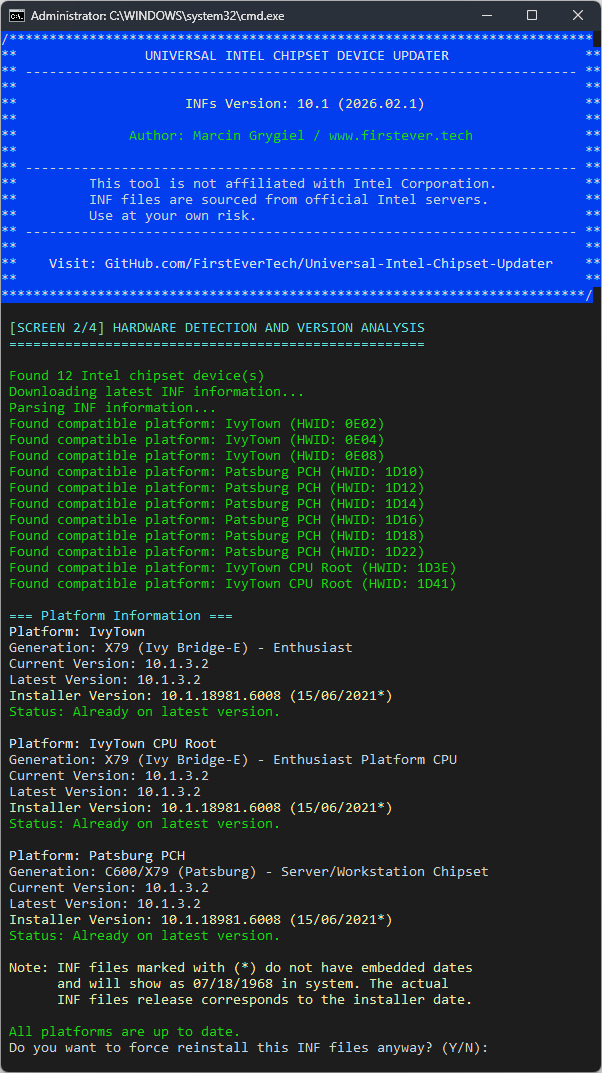Click the Found 12 Intel chipset device(s) line
The width and height of the screenshot is (602, 1073).
(136, 375)
